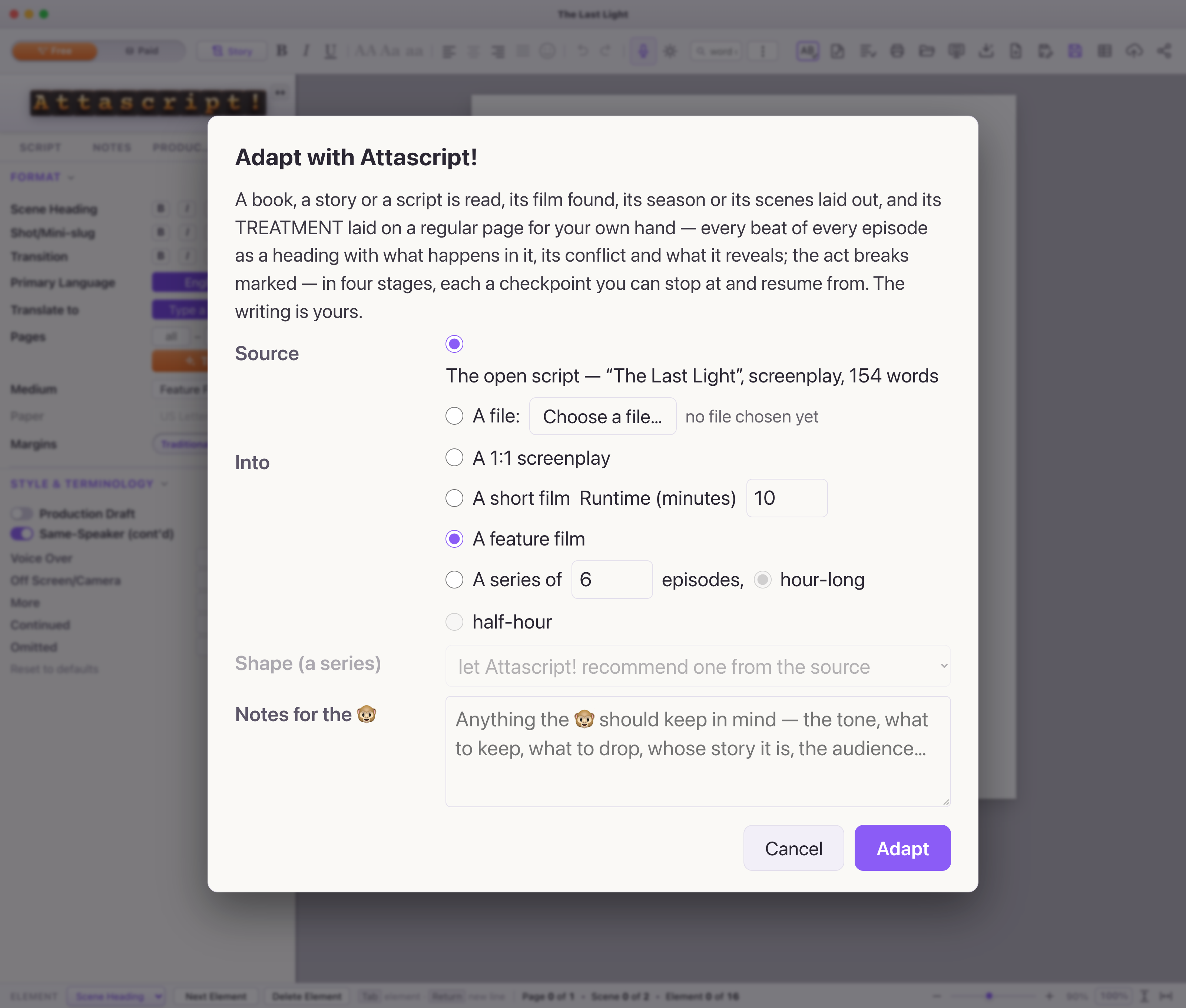Screen dimensions: 1186x1008
Task: Open the three-dot more options button
Action: (x=762, y=52)
